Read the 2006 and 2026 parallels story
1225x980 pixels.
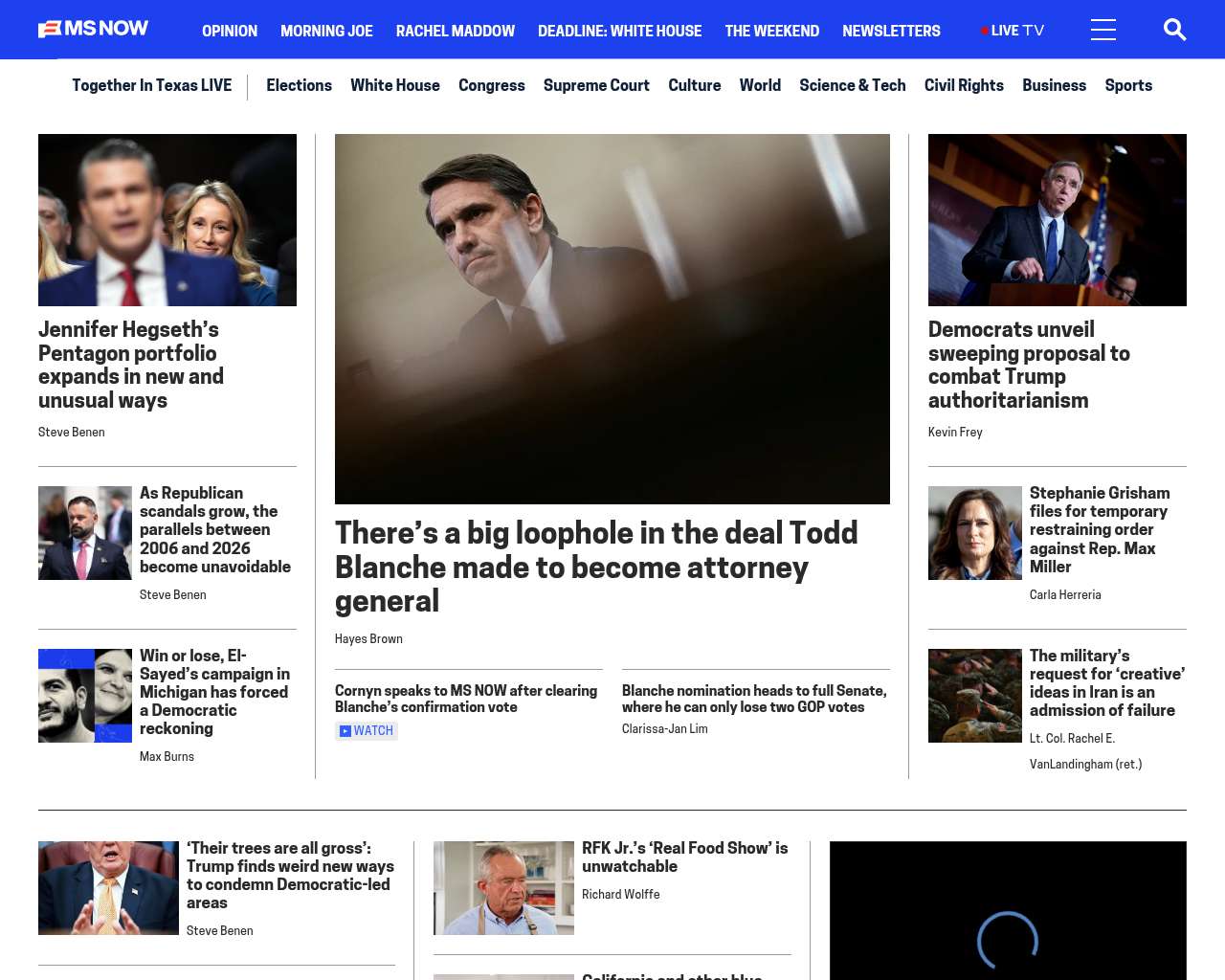coord(215,529)
